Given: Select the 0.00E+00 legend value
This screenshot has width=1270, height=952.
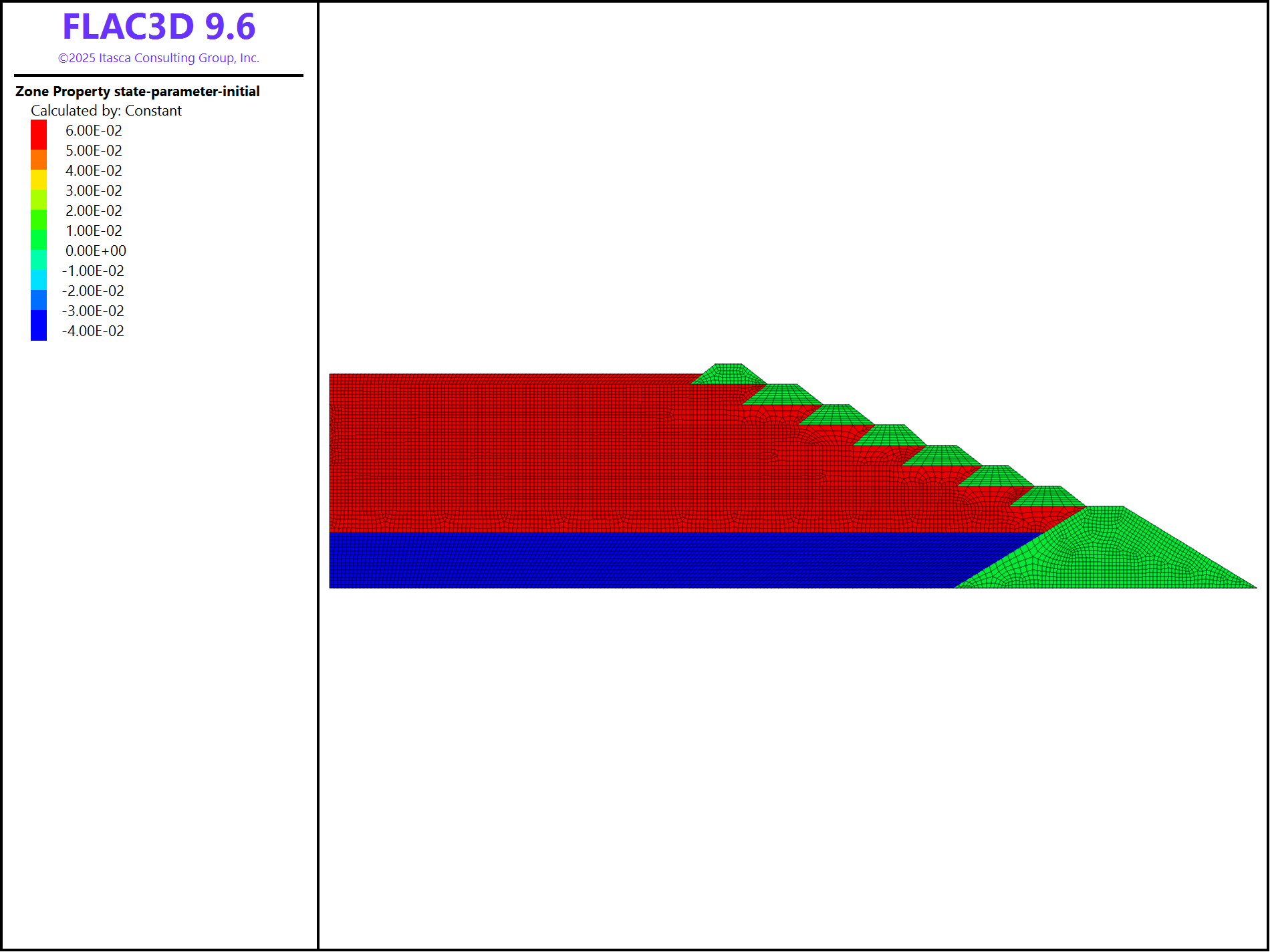Looking at the screenshot, I should 96,251.
